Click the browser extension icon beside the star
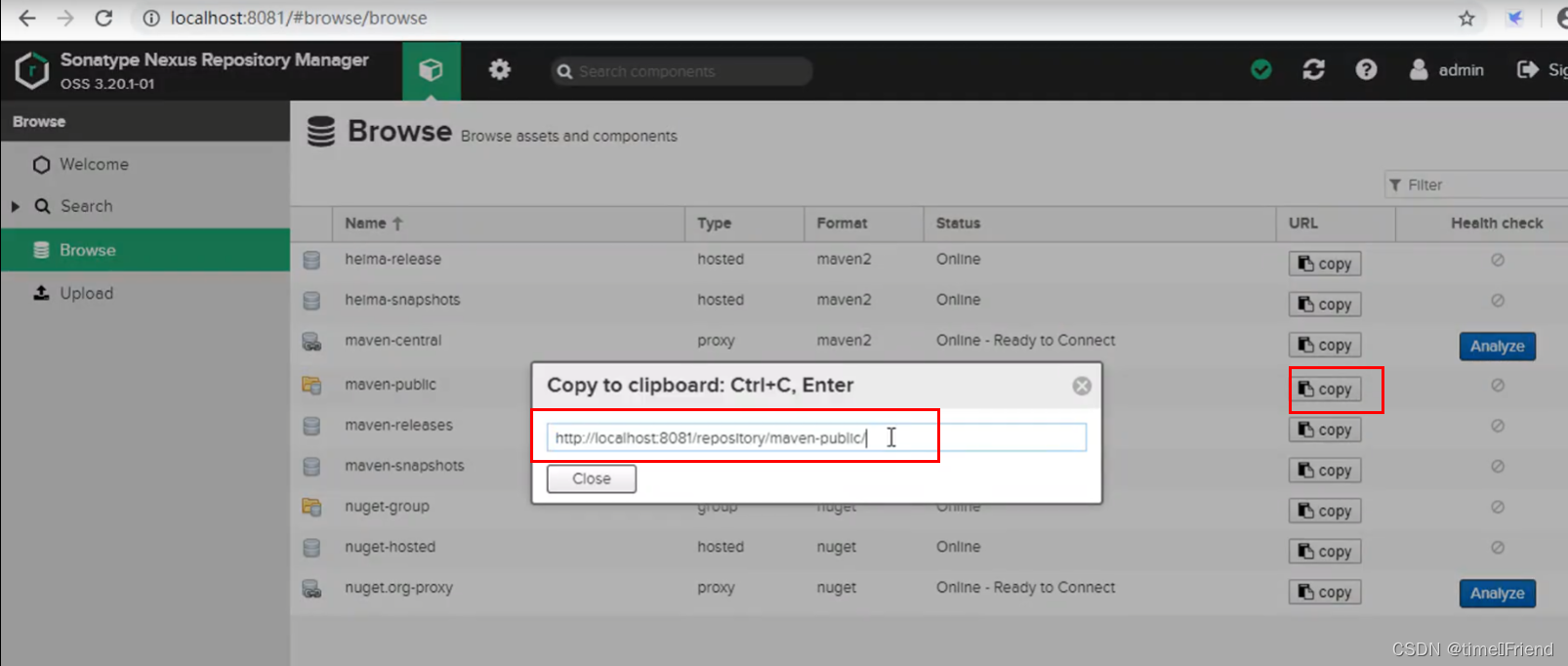Screen dimensions: 1568x666 point(1514,18)
